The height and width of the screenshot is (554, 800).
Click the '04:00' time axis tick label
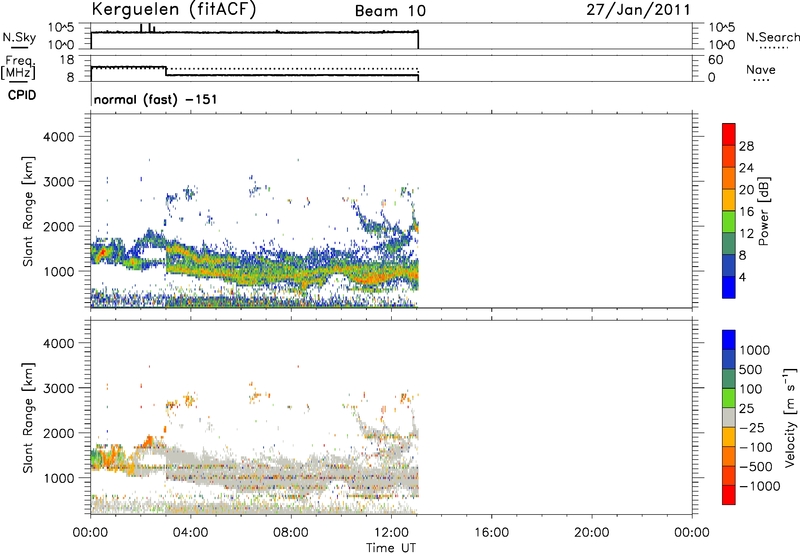(190, 533)
